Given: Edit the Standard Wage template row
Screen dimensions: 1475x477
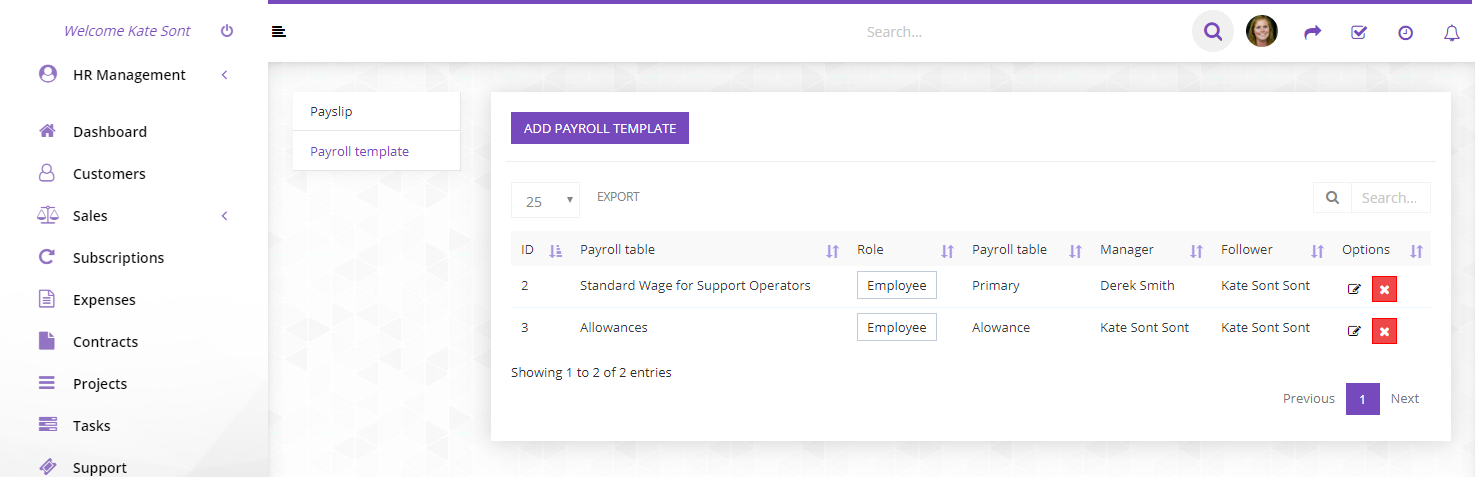Looking at the screenshot, I should pos(1354,289).
